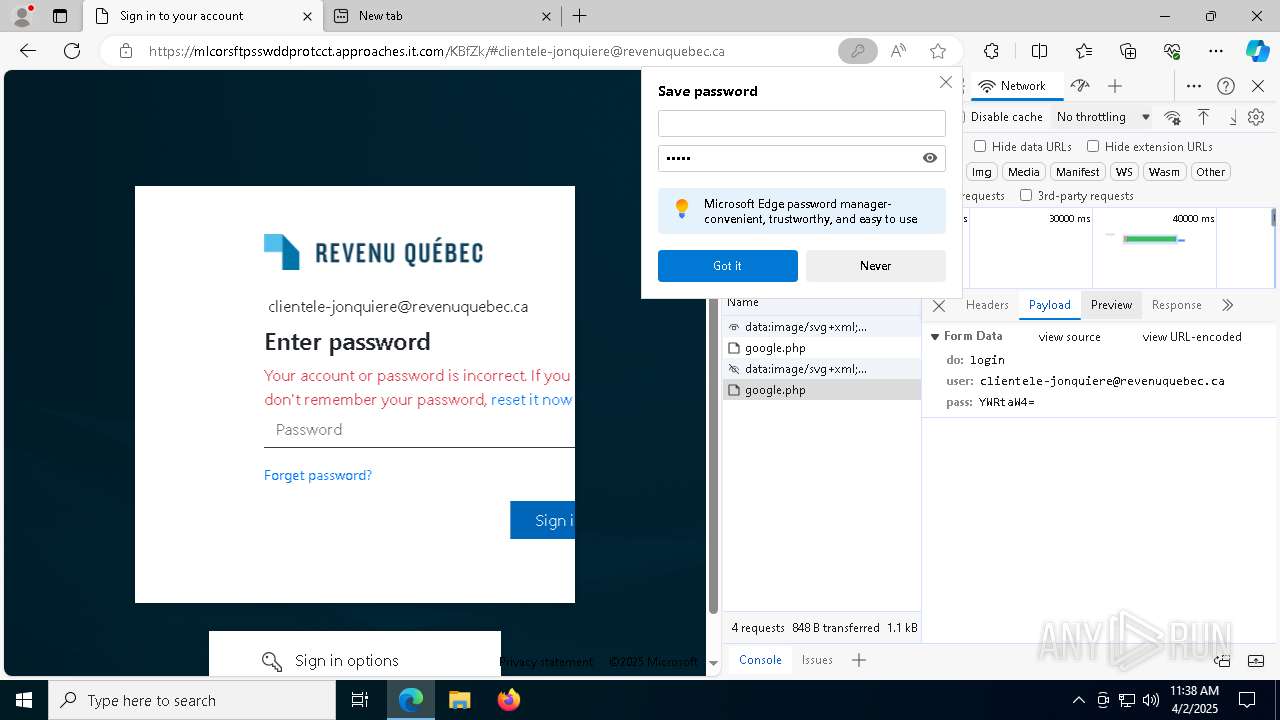
Task: Click the Read aloud icon in the address bar
Action: click(898, 51)
